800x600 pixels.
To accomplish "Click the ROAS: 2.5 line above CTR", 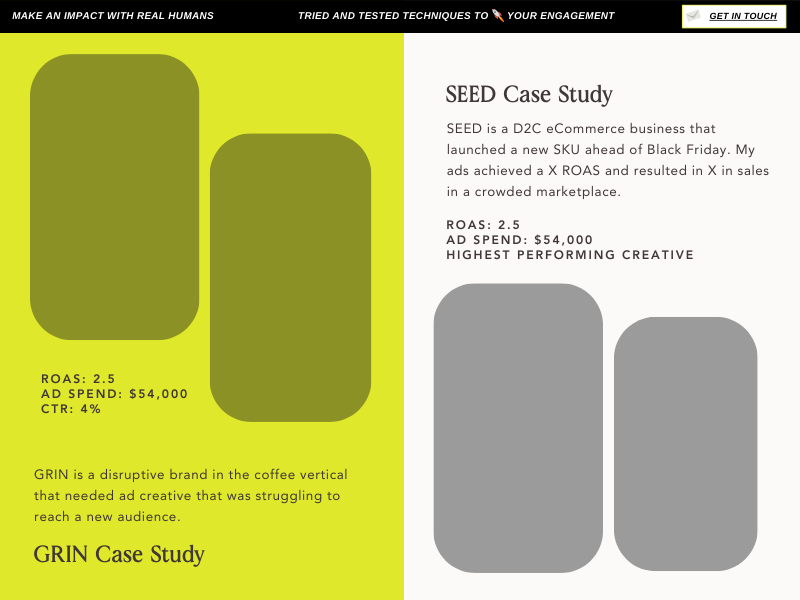I will 78,379.
